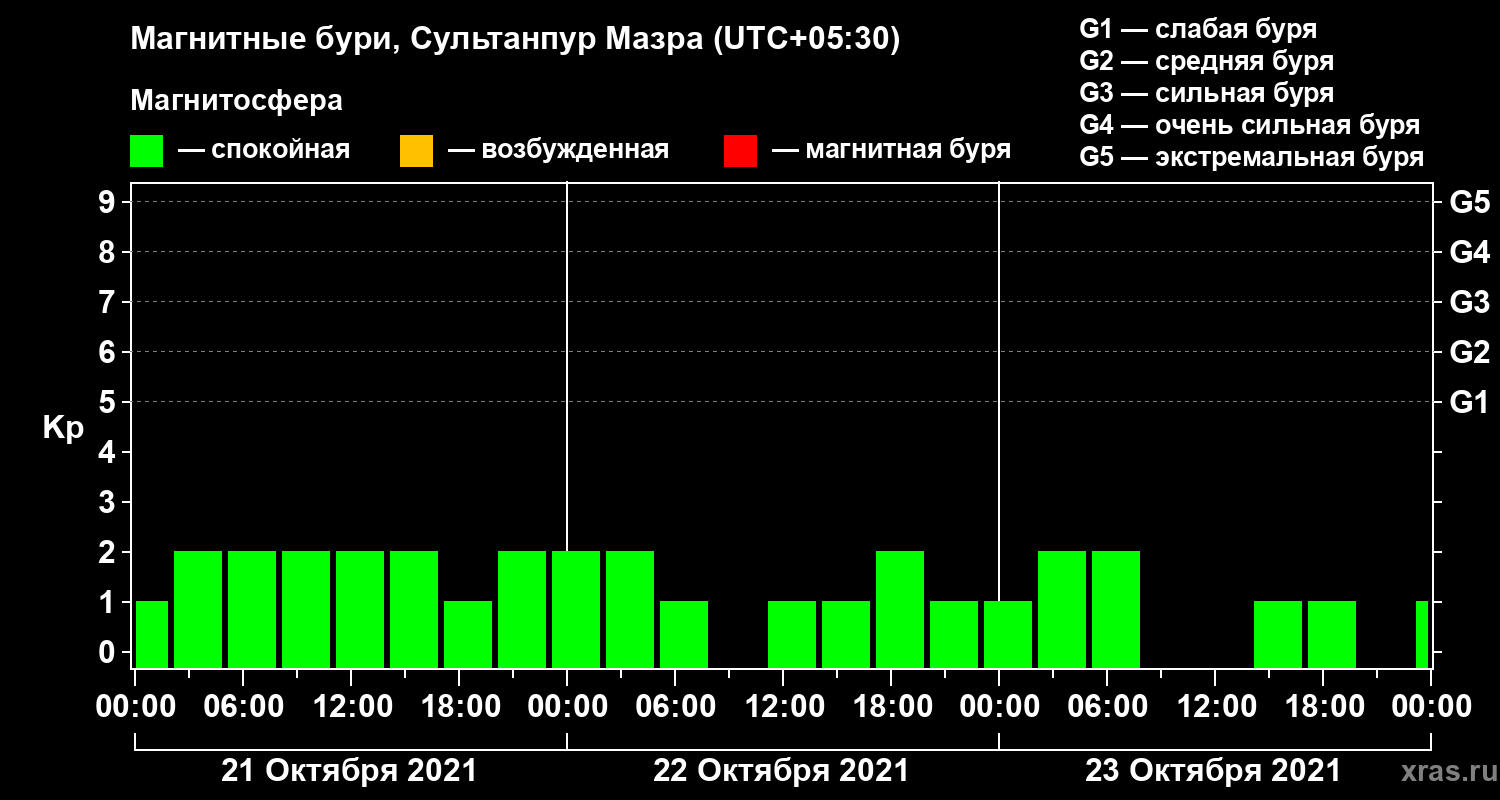
Task: Click the 21:00–24:00 bar on 22 October
Action: pos(954,634)
